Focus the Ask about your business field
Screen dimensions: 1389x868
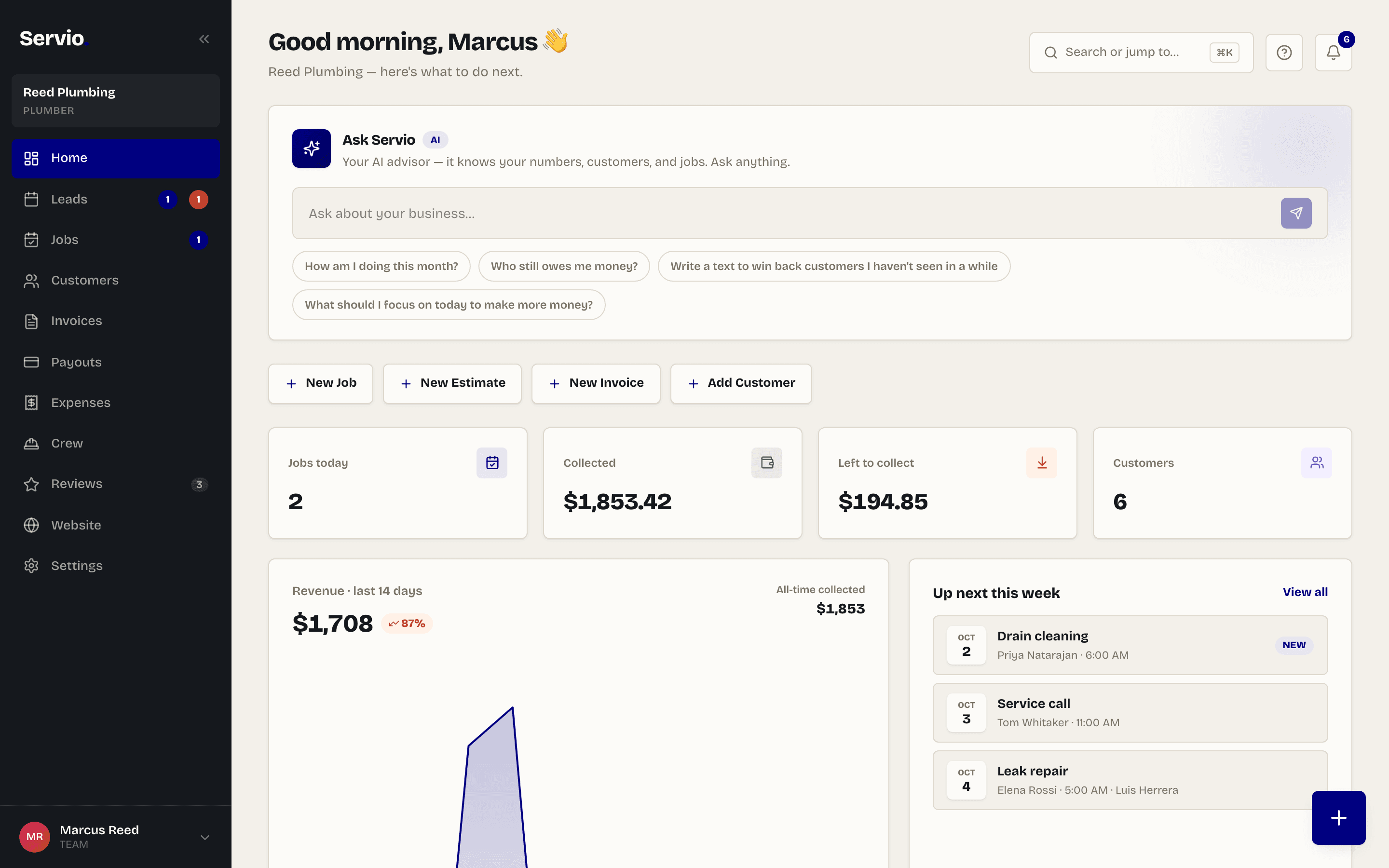point(785,213)
